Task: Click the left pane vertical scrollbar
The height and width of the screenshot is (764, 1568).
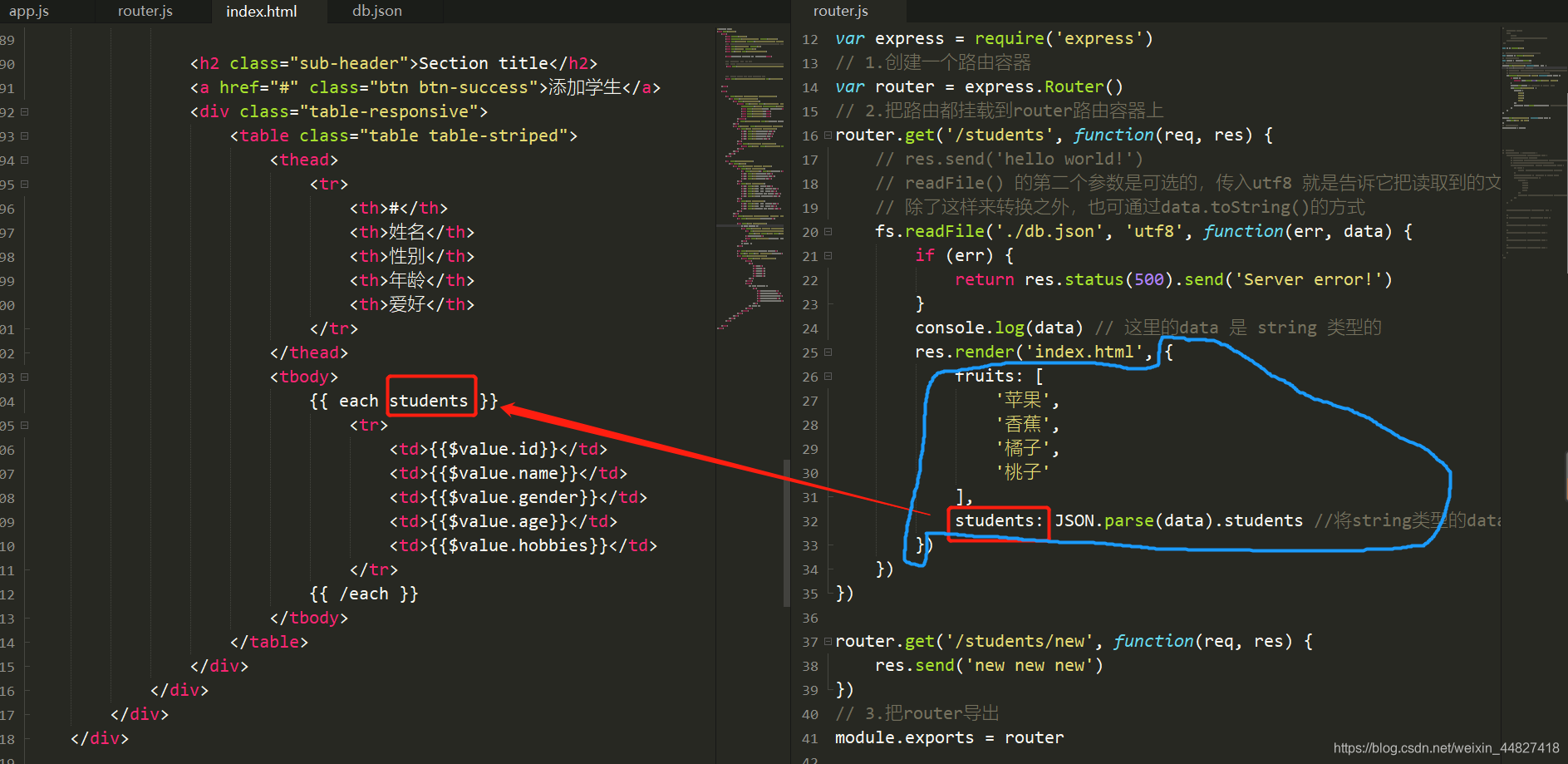Action: [786, 532]
